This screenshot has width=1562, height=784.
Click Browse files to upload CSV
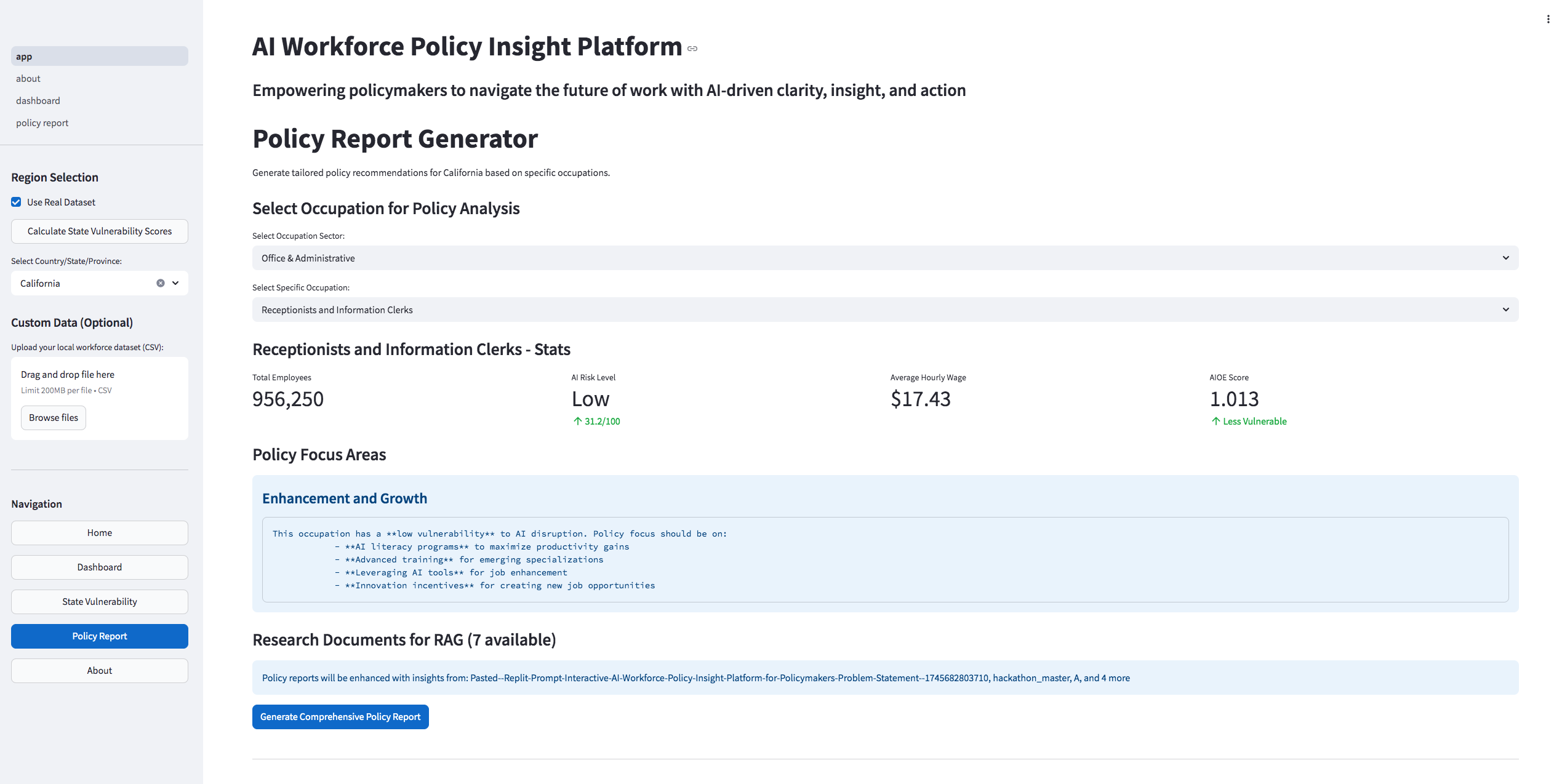tap(54, 418)
